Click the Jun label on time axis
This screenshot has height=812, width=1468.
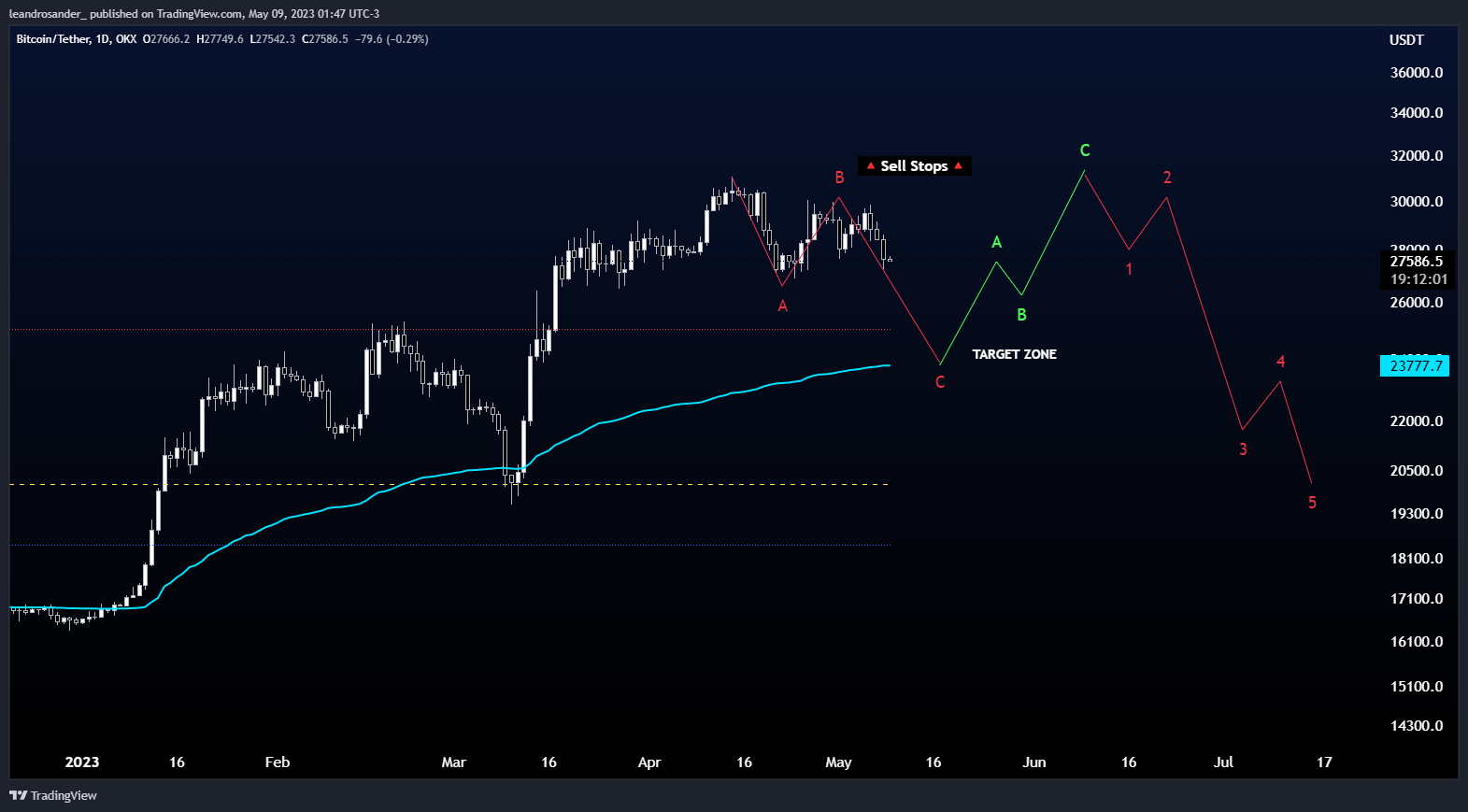pyautogui.click(x=1034, y=762)
